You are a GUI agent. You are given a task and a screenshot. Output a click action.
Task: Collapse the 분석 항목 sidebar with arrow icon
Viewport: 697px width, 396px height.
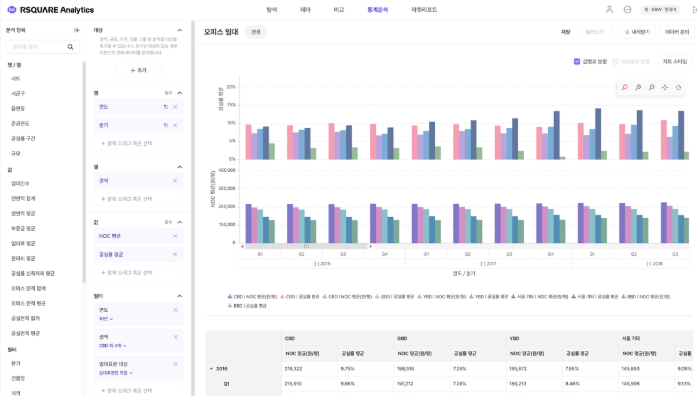click(77, 30)
